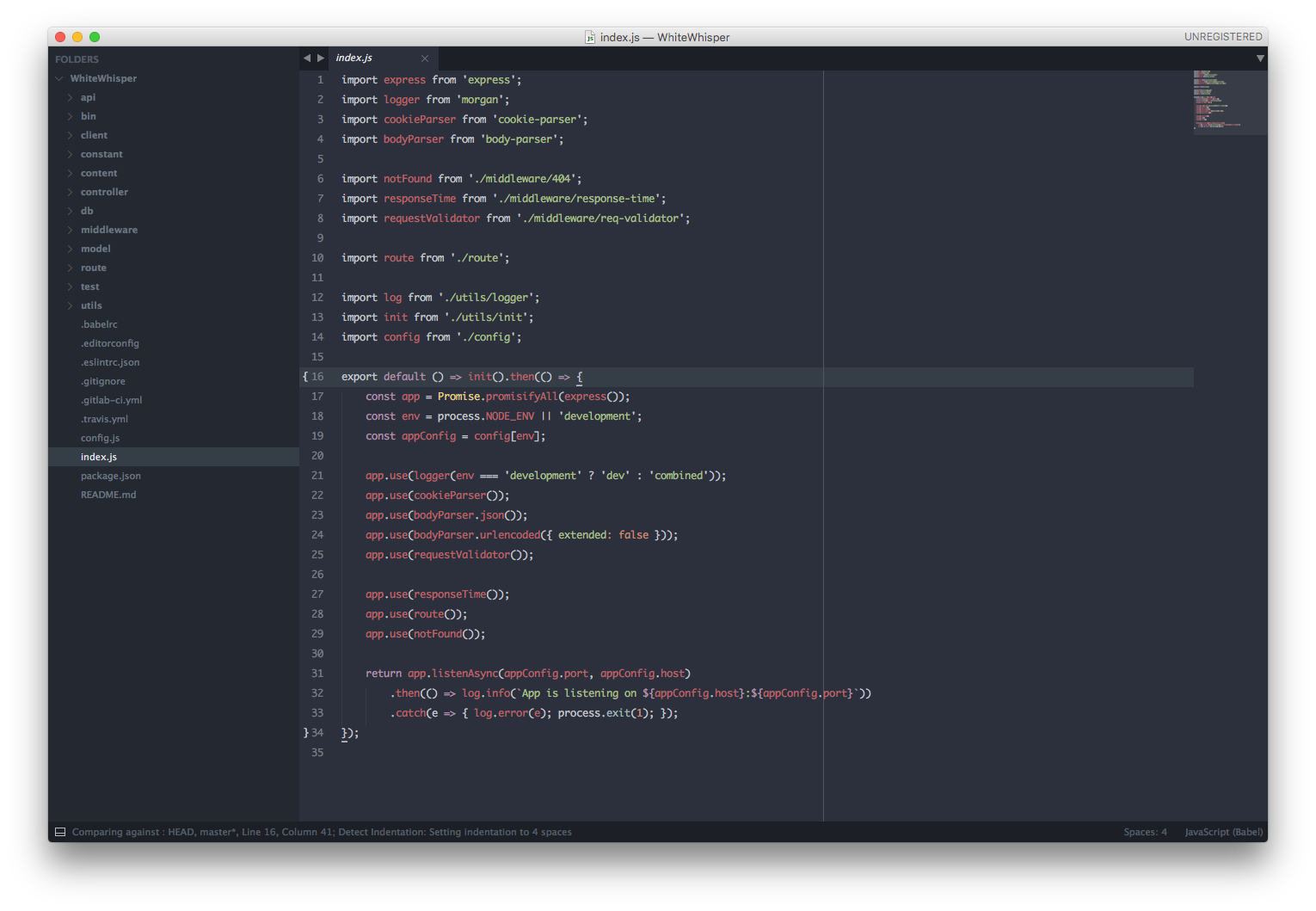The height and width of the screenshot is (911, 1316).
Task: Open the .eslintrc.json file
Action: (110, 362)
